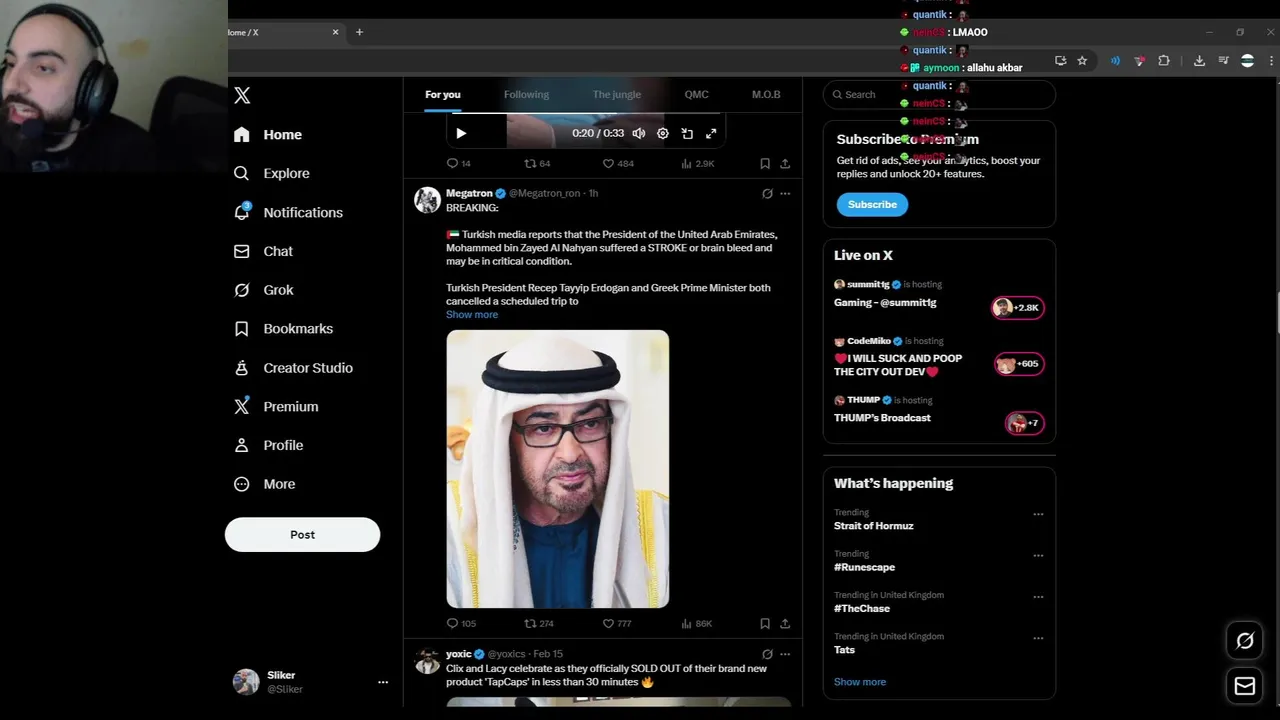Open the Explore page
Image resolution: width=1280 pixels, height=720 pixels.
[272, 173]
